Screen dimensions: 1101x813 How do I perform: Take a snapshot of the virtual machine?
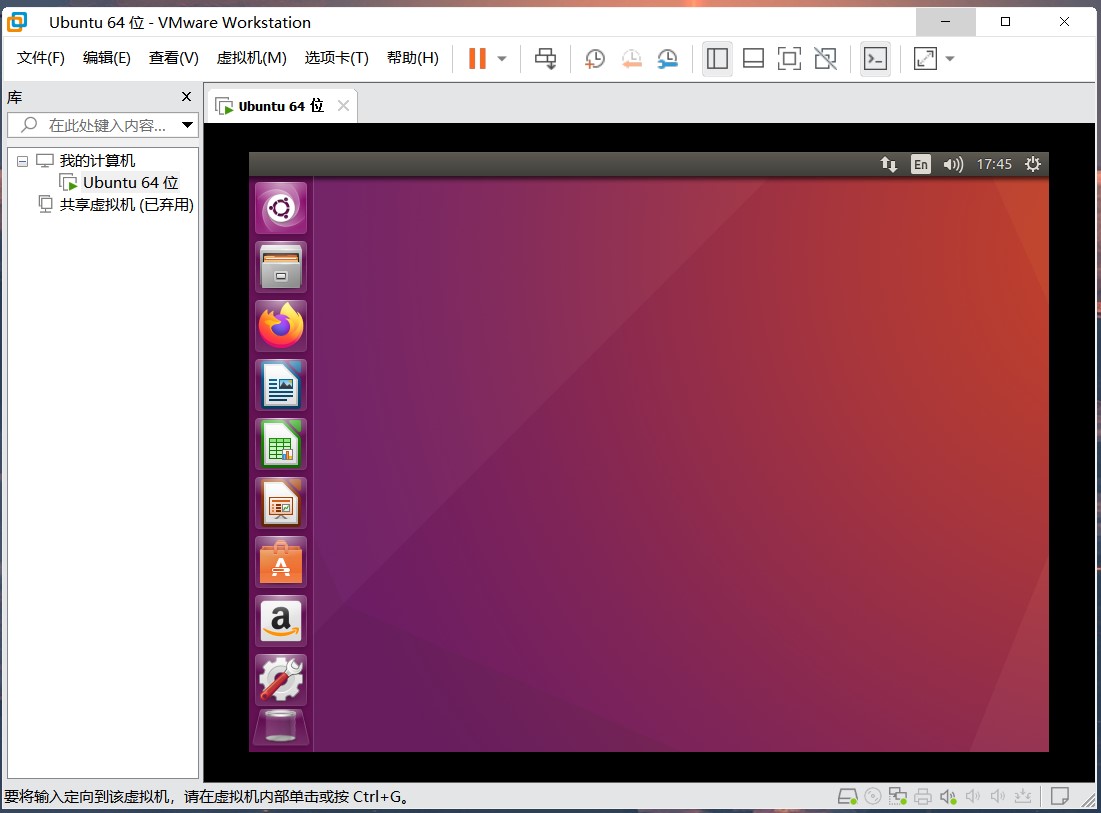pyautogui.click(x=595, y=59)
